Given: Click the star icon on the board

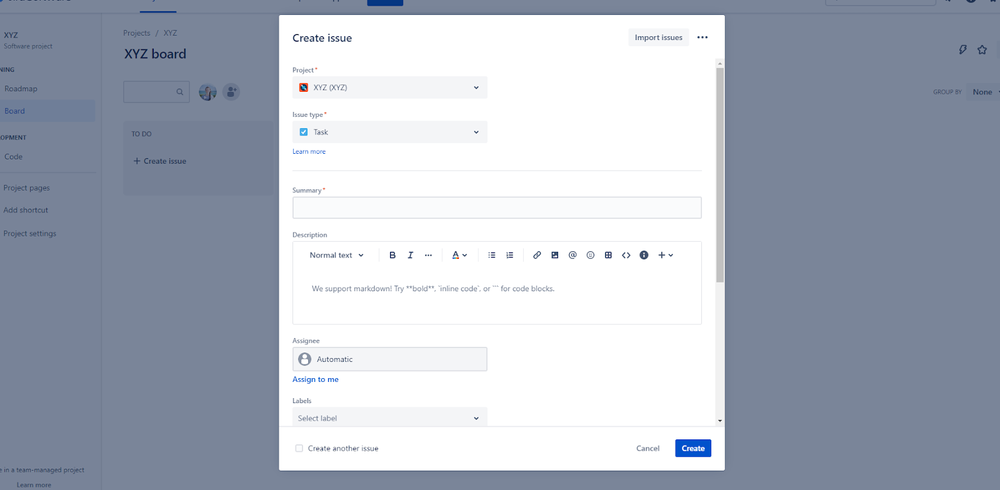Looking at the screenshot, I should [x=982, y=50].
